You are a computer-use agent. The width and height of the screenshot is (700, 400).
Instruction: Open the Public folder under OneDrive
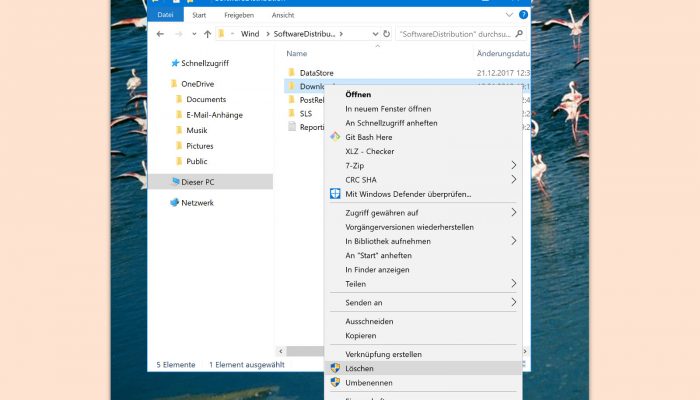pos(196,161)
